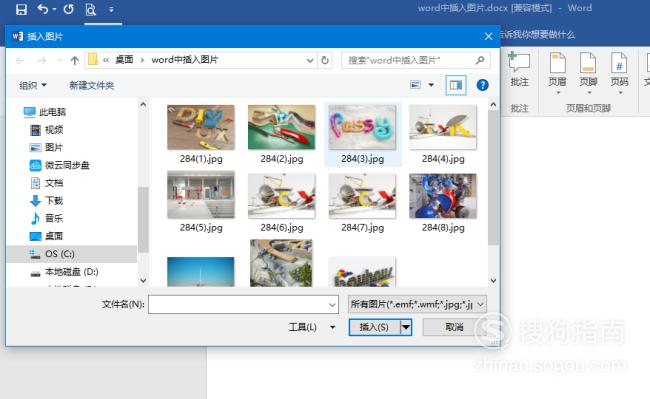
Task: Open the view options dropdown arrow
Action: [431, 85]
